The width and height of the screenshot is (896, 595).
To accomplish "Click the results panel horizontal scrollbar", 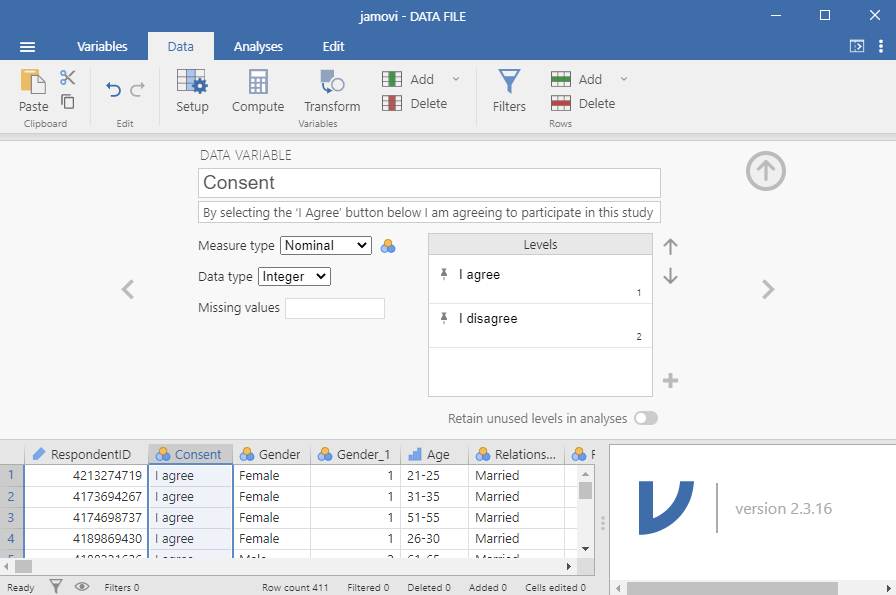I will point(732,588).
